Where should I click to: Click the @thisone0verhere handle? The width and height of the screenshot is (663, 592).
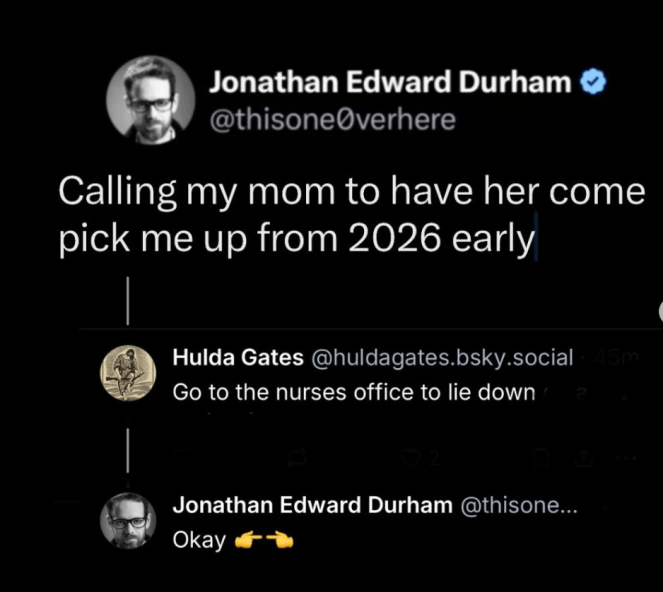click(331, 120)
